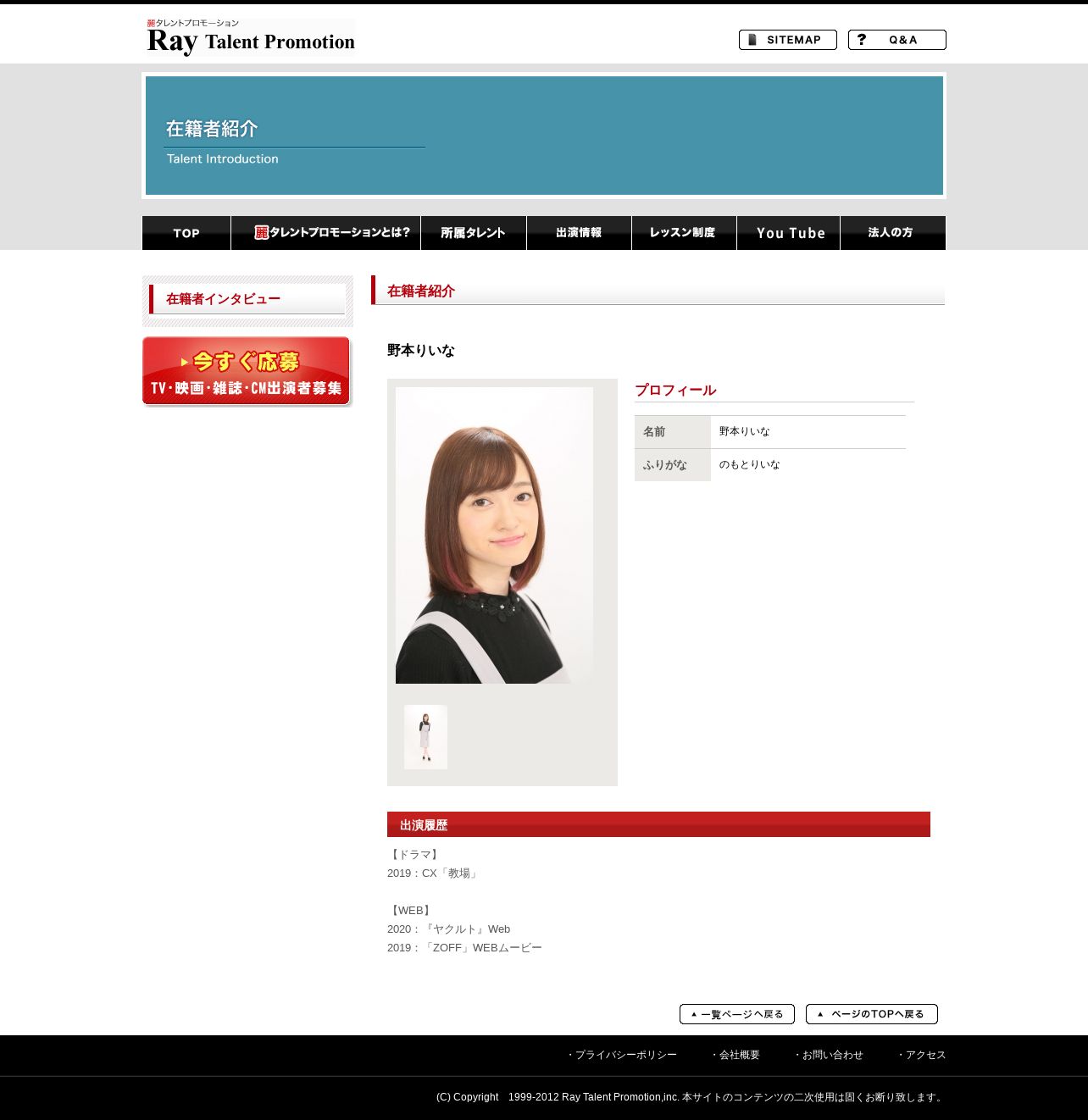Click the 名前 table label
Viewport: 1088px width, 1120px height.
coord(654,431)
